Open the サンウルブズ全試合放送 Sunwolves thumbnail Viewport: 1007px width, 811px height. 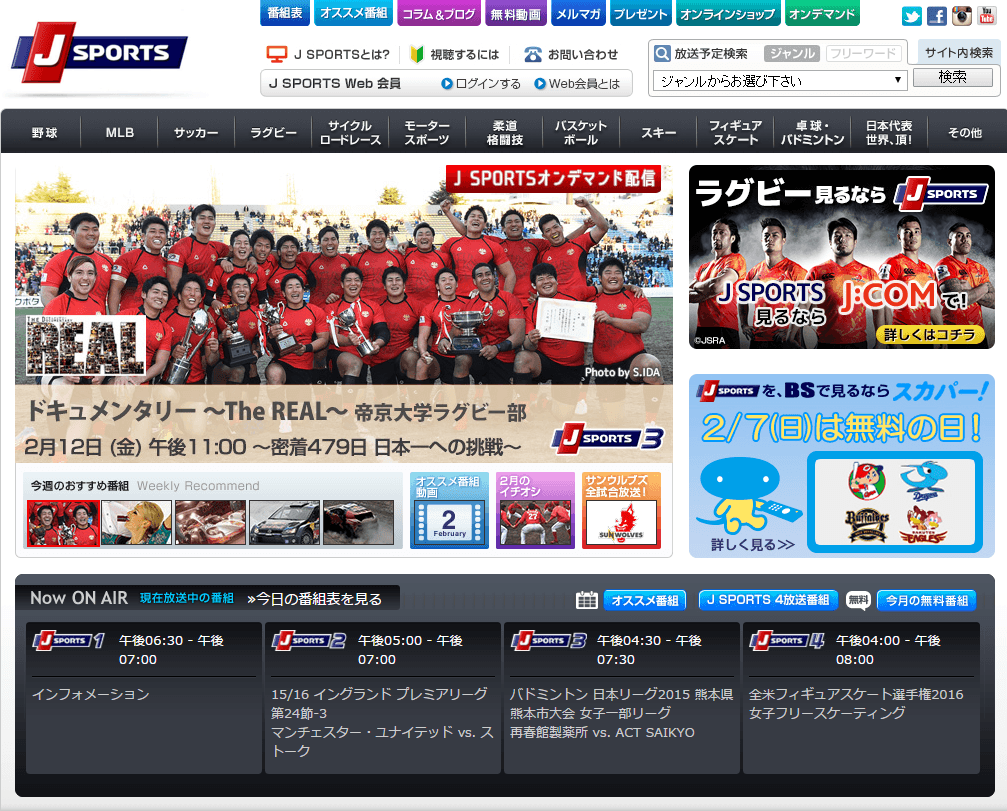pos(621,510)
